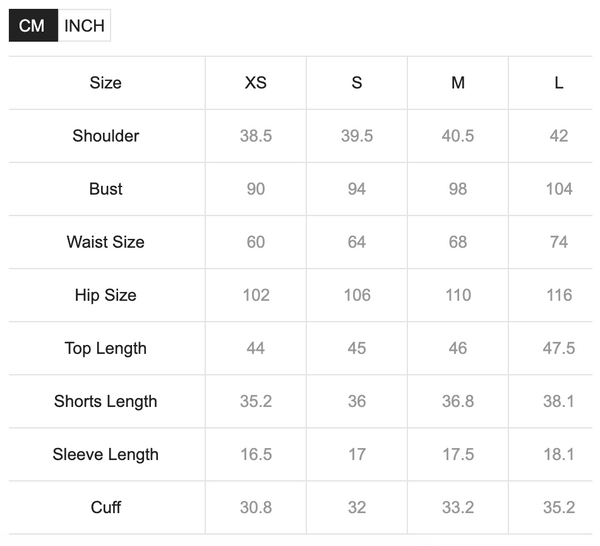Click the Cuff row label
Viewport: 600px width, 546px height.
pyautogui.click(x=106, y=507)
